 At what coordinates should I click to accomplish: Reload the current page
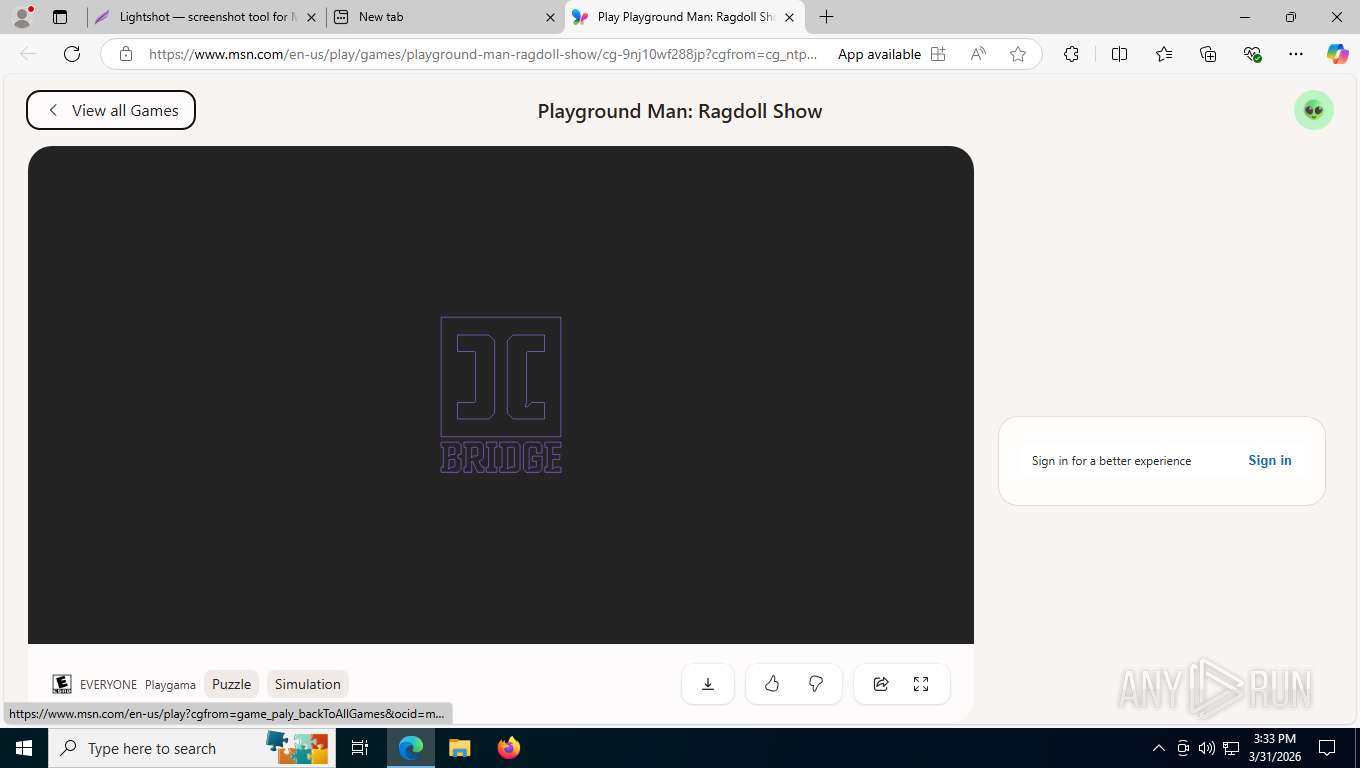click(x=72, y=54)
